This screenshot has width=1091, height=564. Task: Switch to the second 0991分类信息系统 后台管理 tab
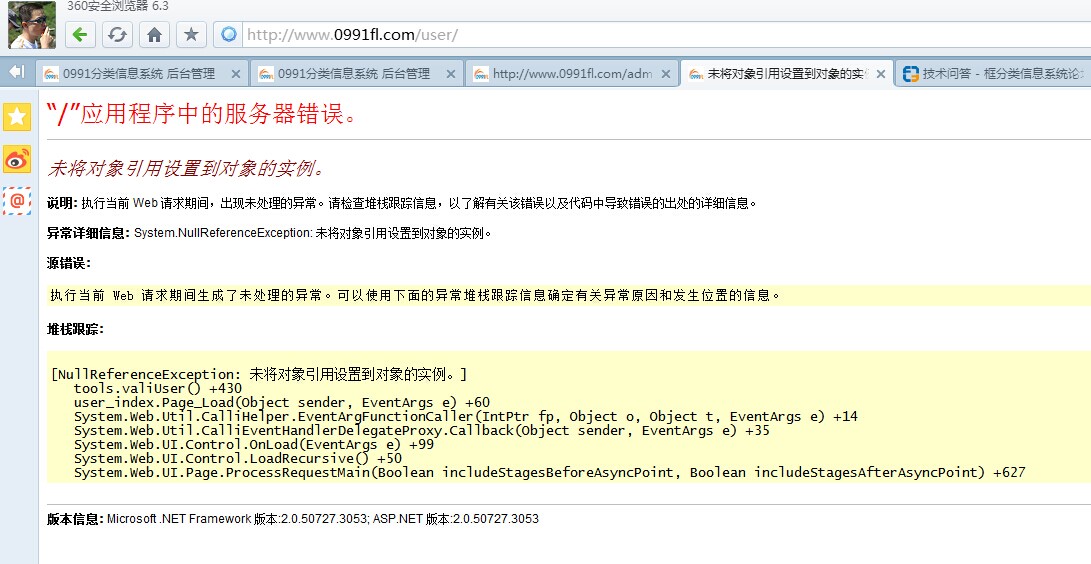(x=353, y=74)
